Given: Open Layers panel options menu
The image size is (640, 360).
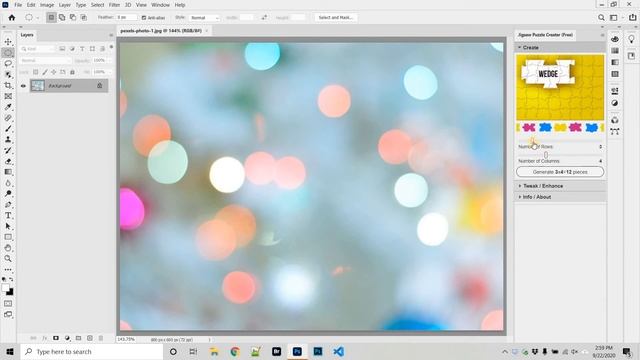Looking at the screenshot, I should tap(111, 35).
